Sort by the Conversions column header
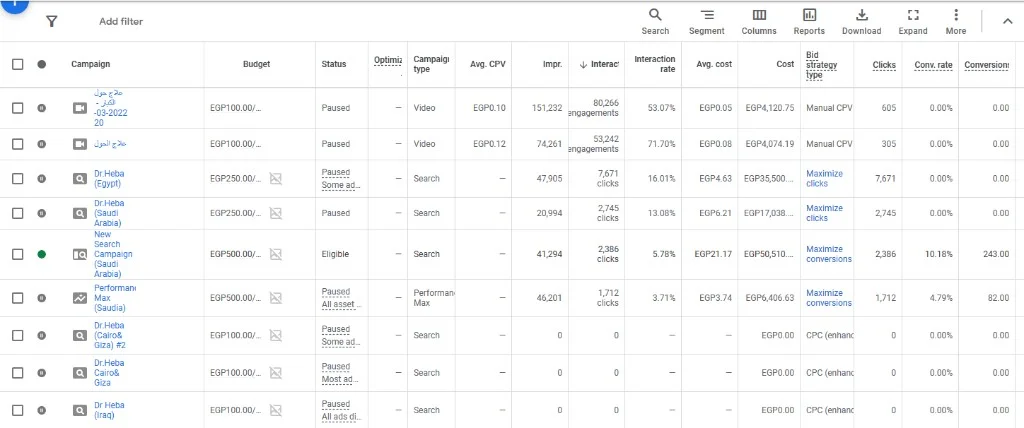1024x428 pixels. pyautogui.click(x=986, y=65)
